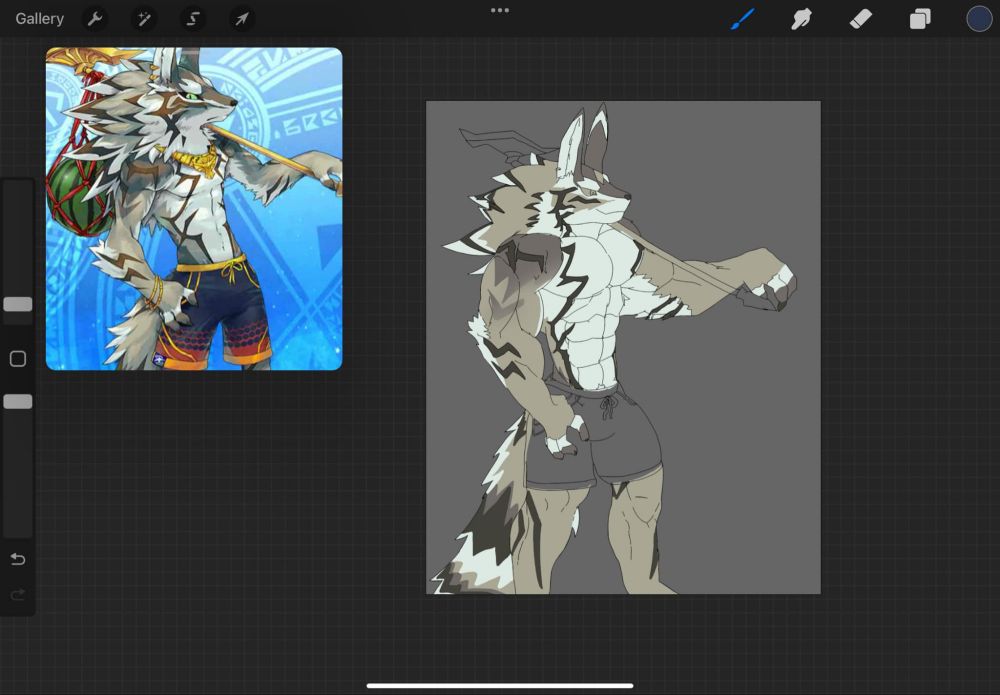Tap the reference image thumbnail
1000x695 pixels.
(x=194, y=208)
